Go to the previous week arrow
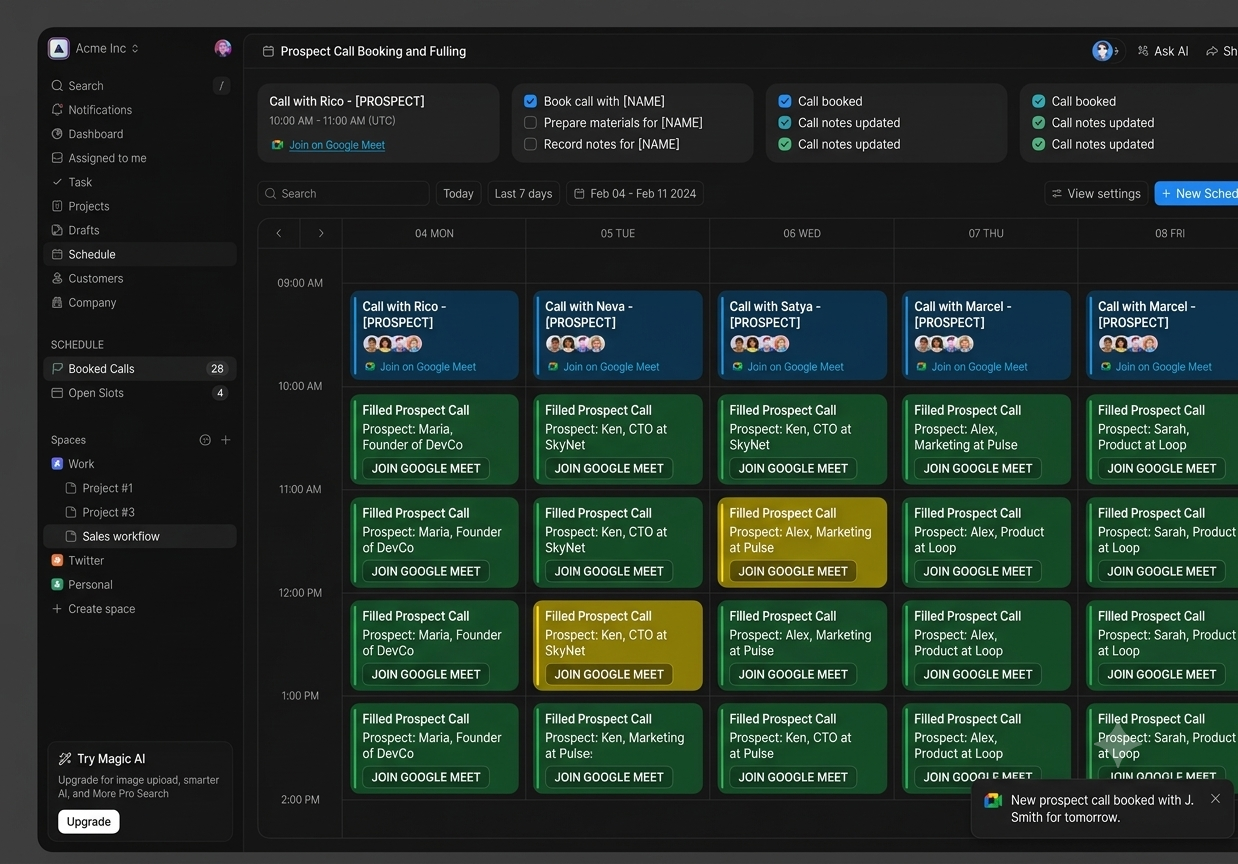The width and height of the screenshot is (1238, 864). point(279,233)
